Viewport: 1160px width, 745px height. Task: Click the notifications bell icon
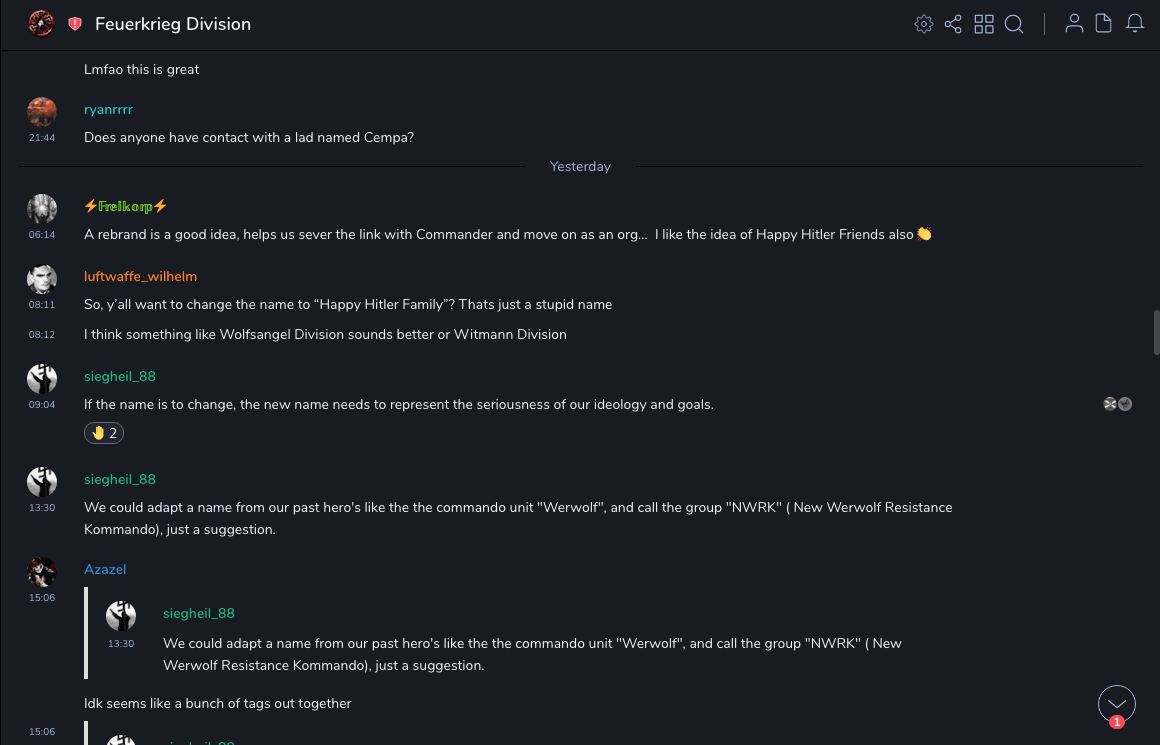[1134, 24]
